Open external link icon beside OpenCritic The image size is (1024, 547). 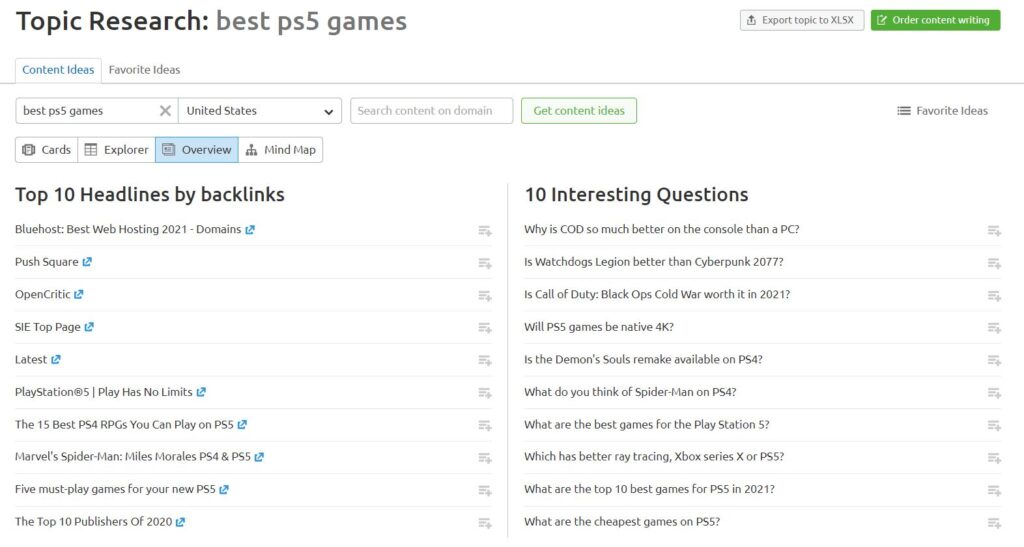click(x=79, y=294)
